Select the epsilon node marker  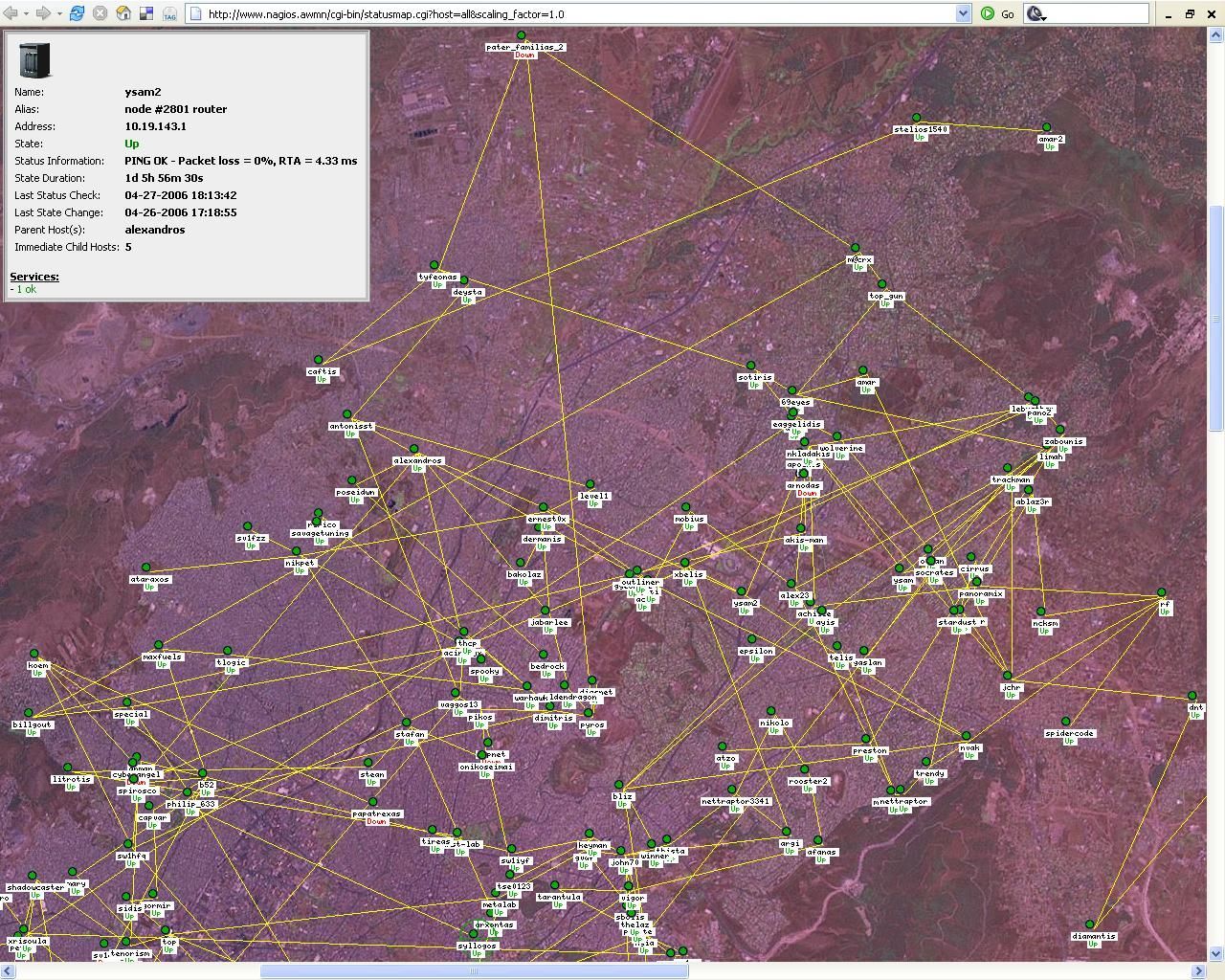coord(752,639)
